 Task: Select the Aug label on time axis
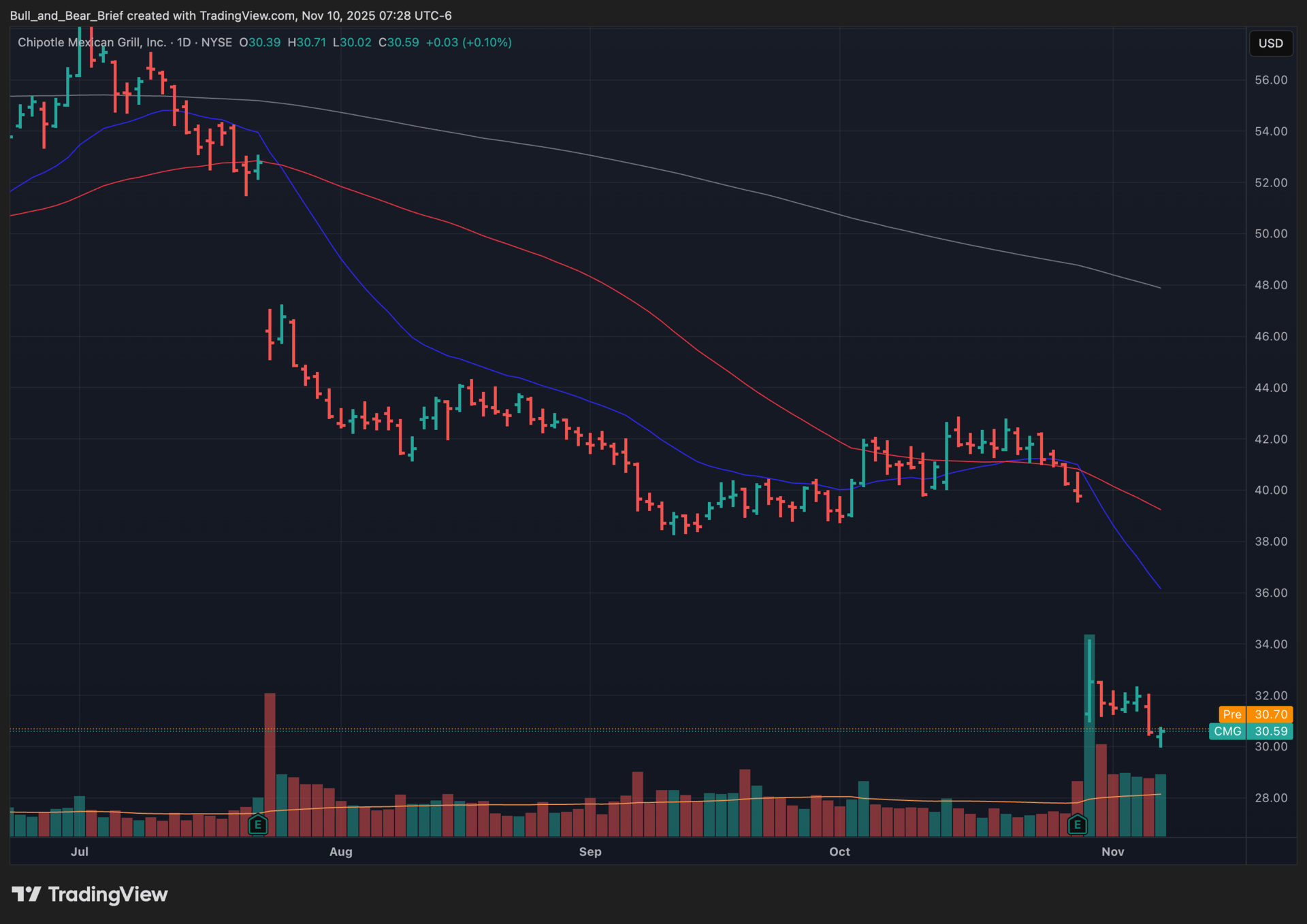pos(340,852)
